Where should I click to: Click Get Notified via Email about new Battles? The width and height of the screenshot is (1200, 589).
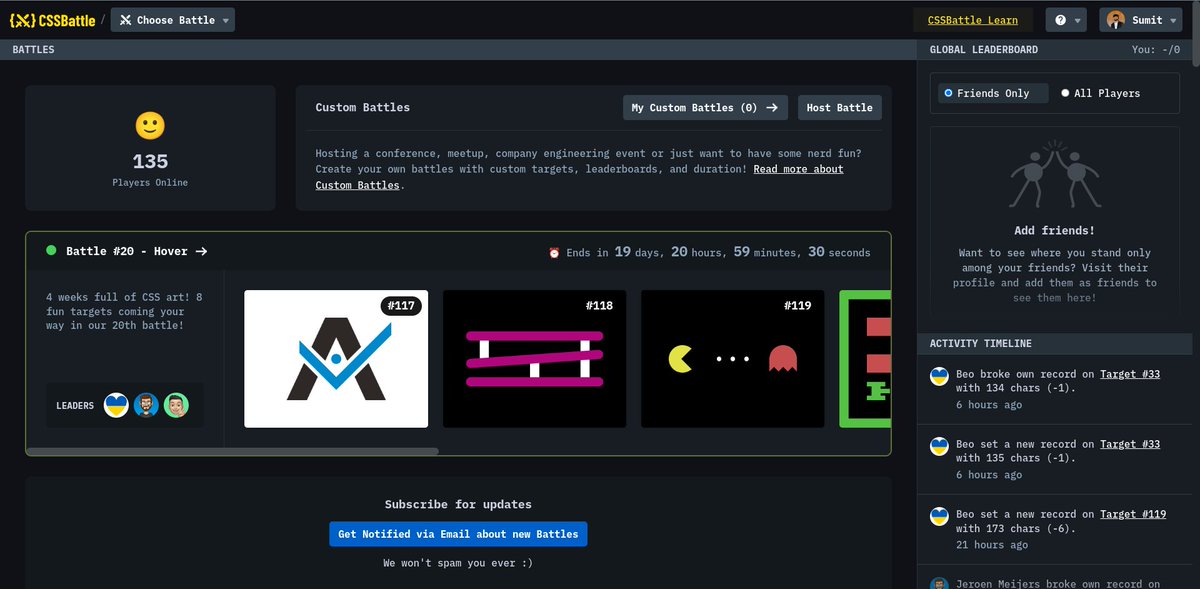pos(458,534)
